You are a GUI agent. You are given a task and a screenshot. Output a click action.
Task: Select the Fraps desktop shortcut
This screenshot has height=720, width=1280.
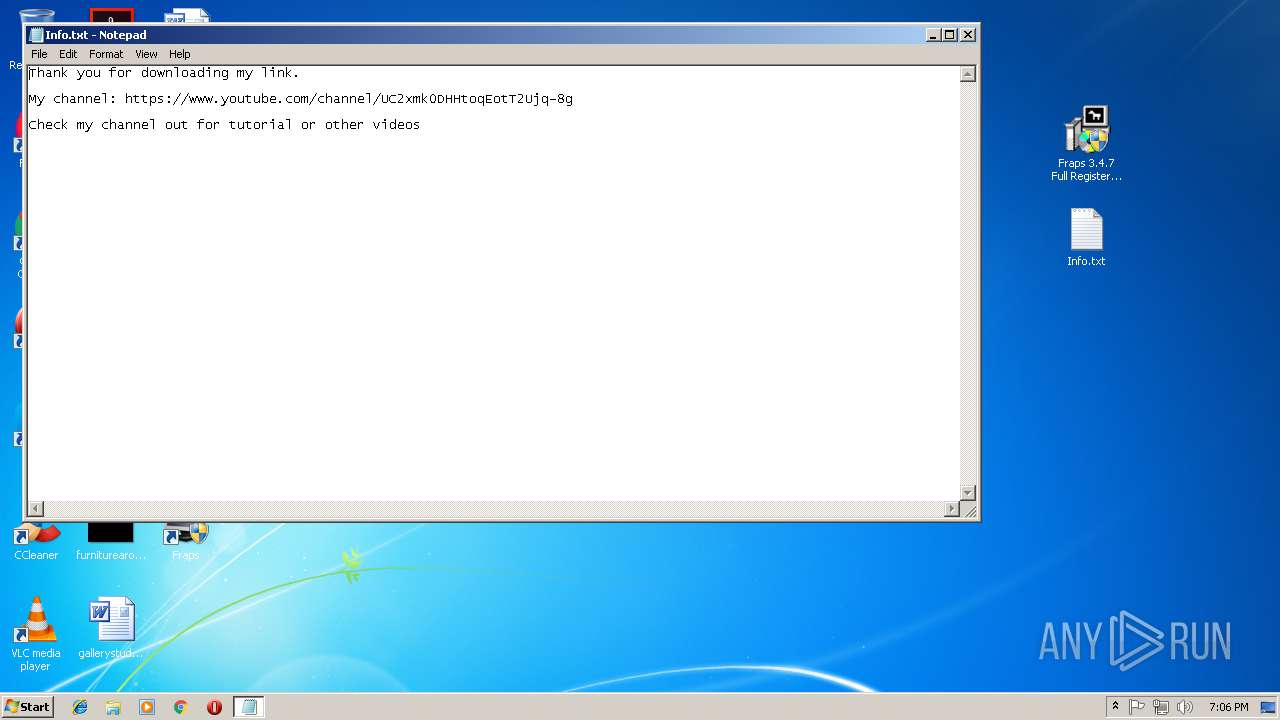(x=185, y=541)
